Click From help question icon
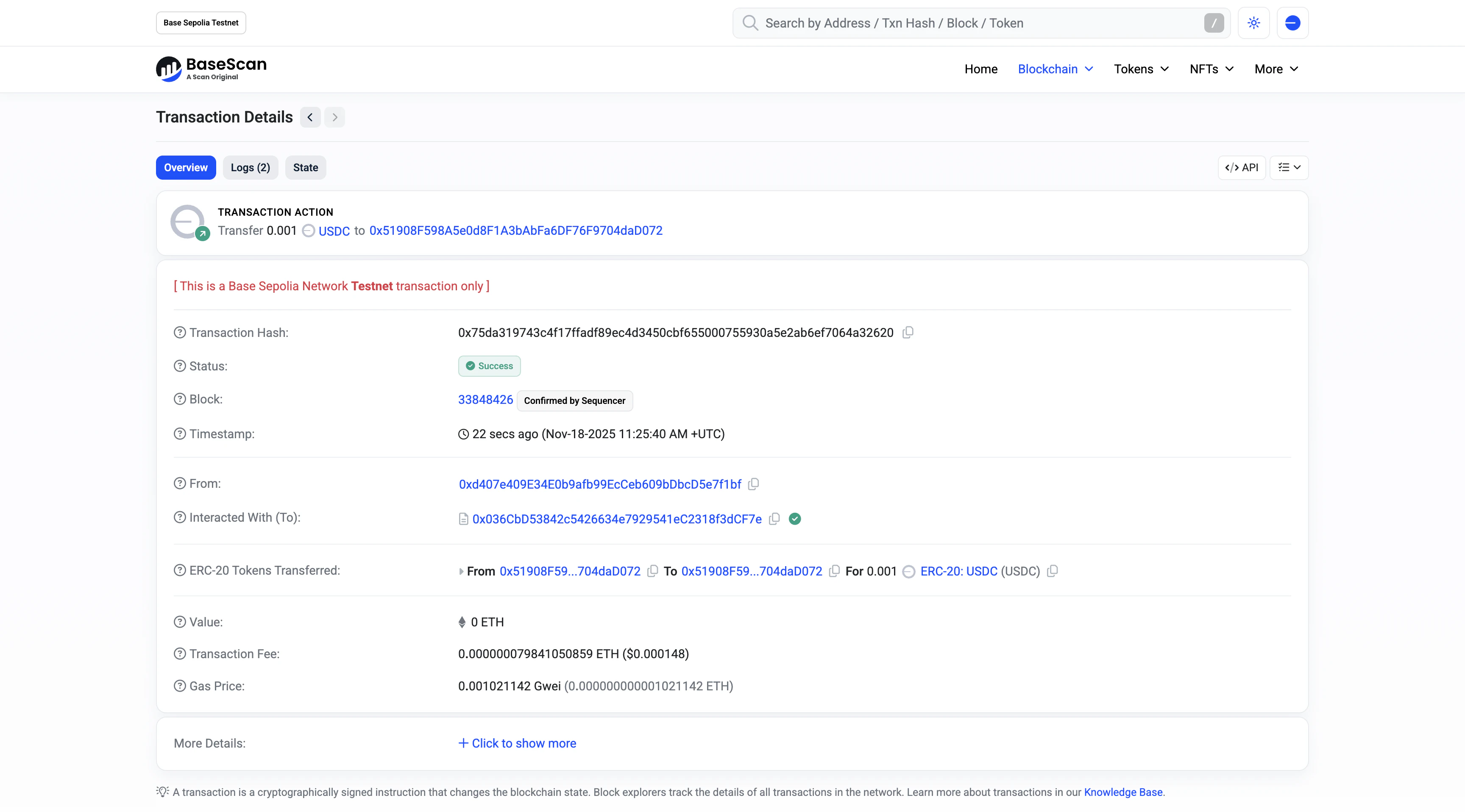This screenshot has height=812, width=1465. click(180, 483)
